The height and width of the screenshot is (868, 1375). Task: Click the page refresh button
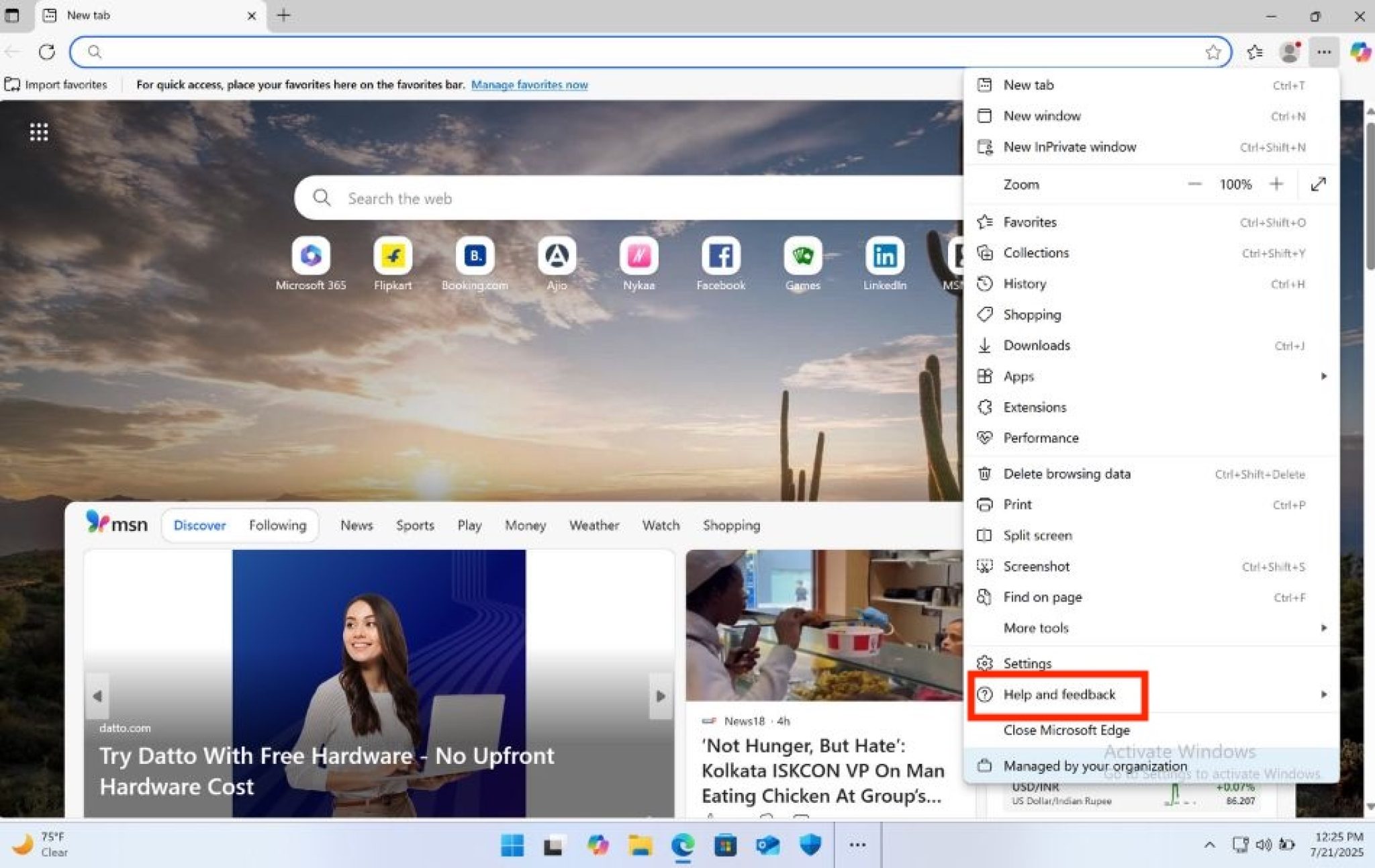click(46, 52)
